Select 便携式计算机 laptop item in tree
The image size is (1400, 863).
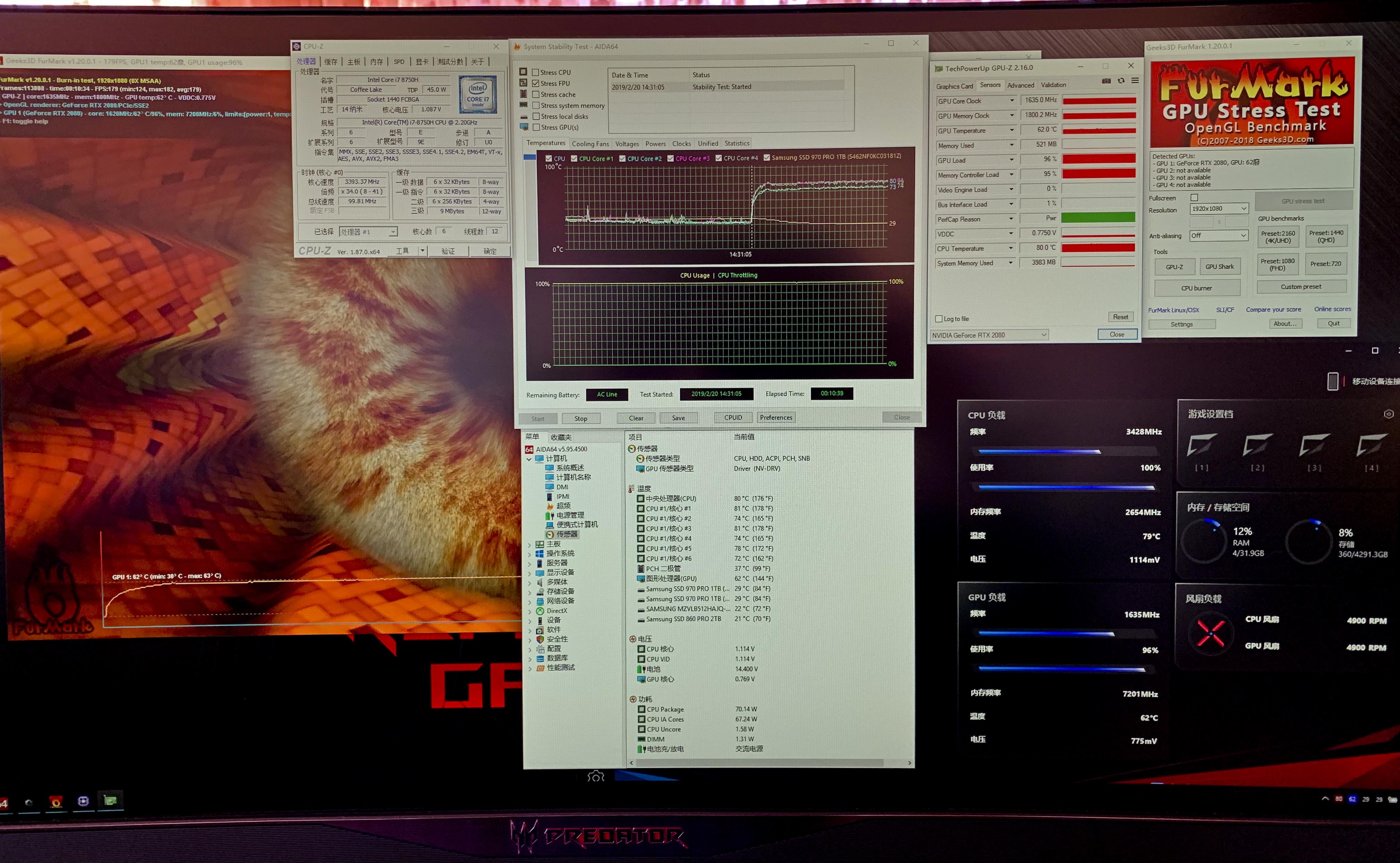click(x=572, y=525)
